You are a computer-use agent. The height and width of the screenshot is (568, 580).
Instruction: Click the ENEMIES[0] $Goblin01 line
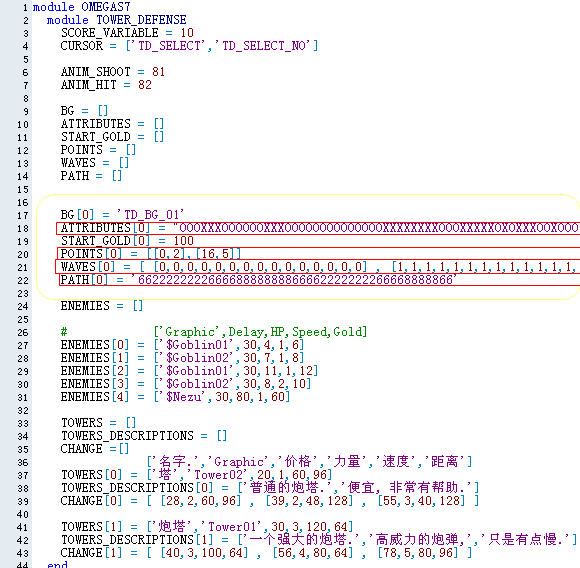pos(183,345)
